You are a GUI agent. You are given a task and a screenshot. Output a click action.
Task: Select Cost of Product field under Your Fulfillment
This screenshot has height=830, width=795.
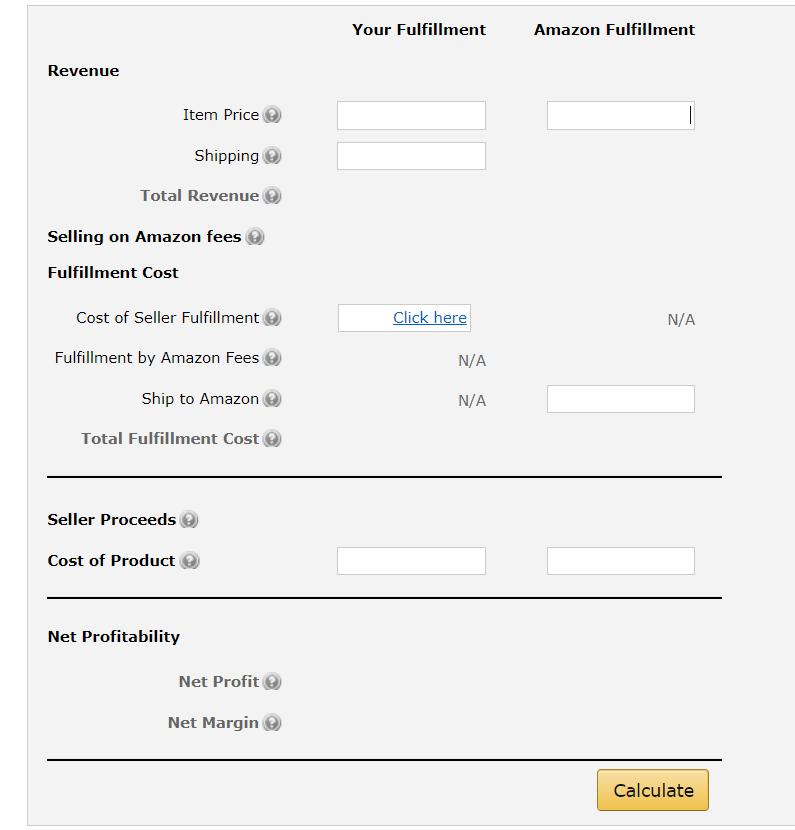411,561
